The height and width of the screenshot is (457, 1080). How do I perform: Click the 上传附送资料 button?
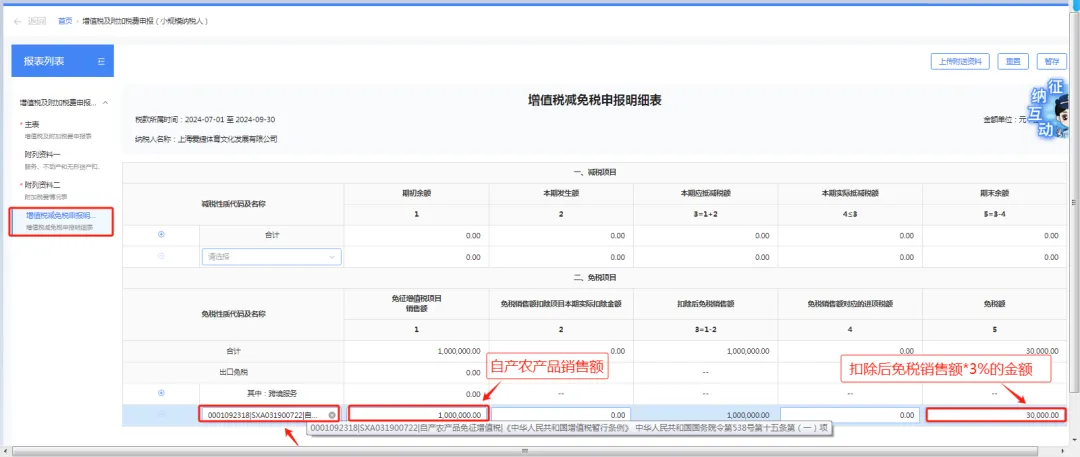(x=959, y=61)
